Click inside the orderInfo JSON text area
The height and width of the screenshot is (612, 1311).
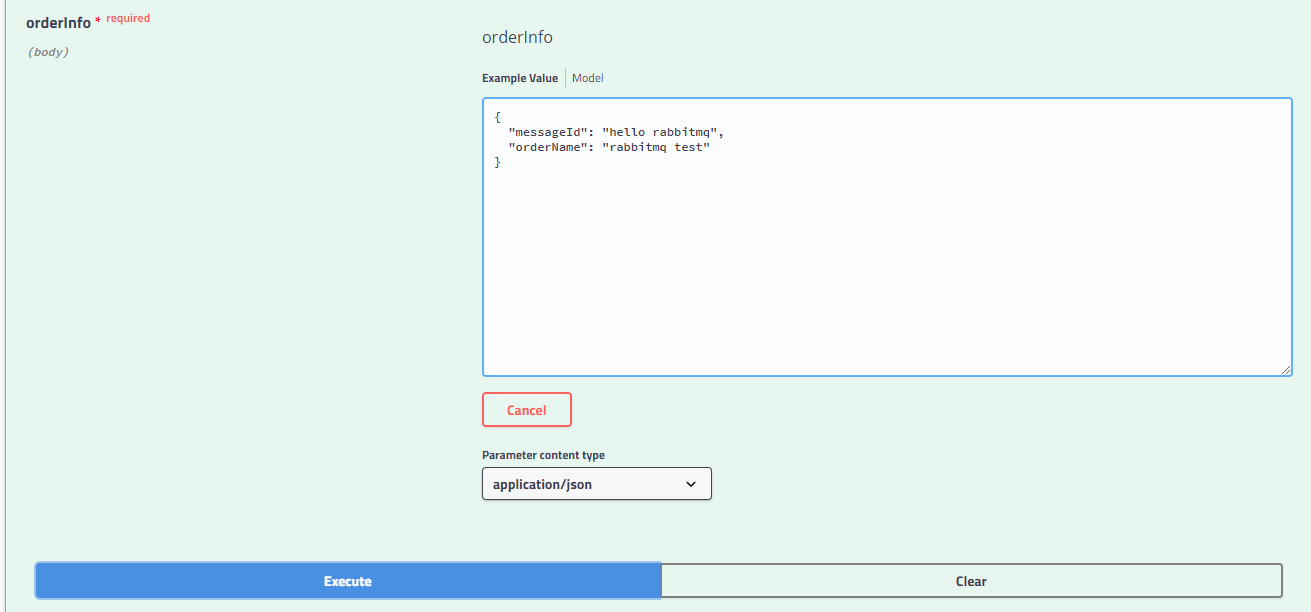pyautogui.click(x=887, y=237)
